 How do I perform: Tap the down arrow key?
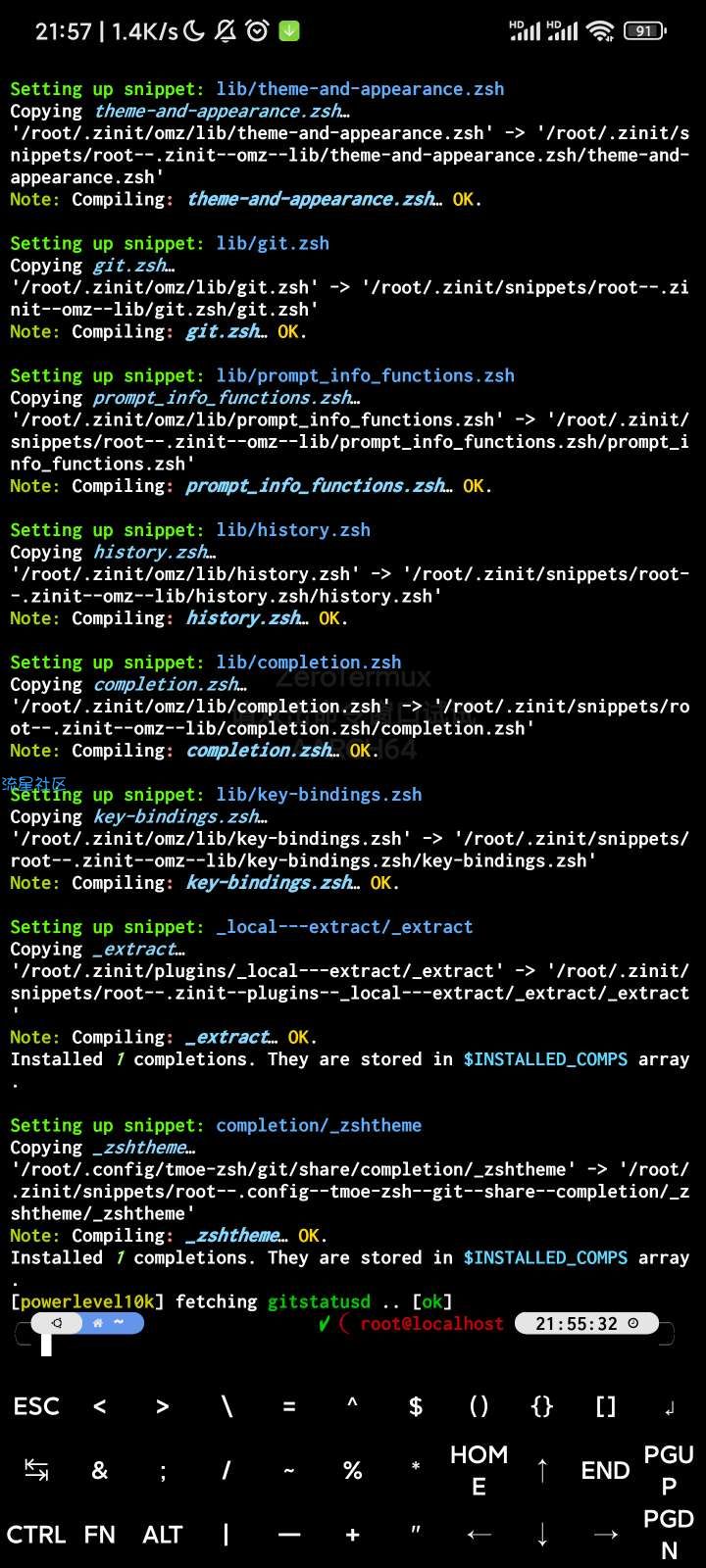click(x=542, y=1535)
